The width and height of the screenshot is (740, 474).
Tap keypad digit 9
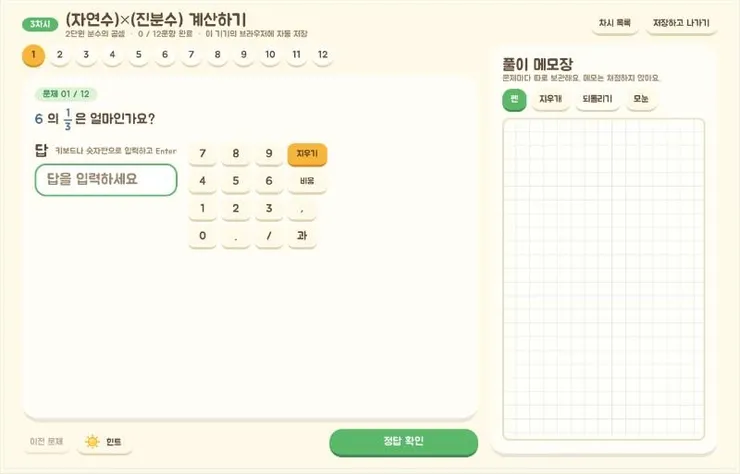click(269, 154)
